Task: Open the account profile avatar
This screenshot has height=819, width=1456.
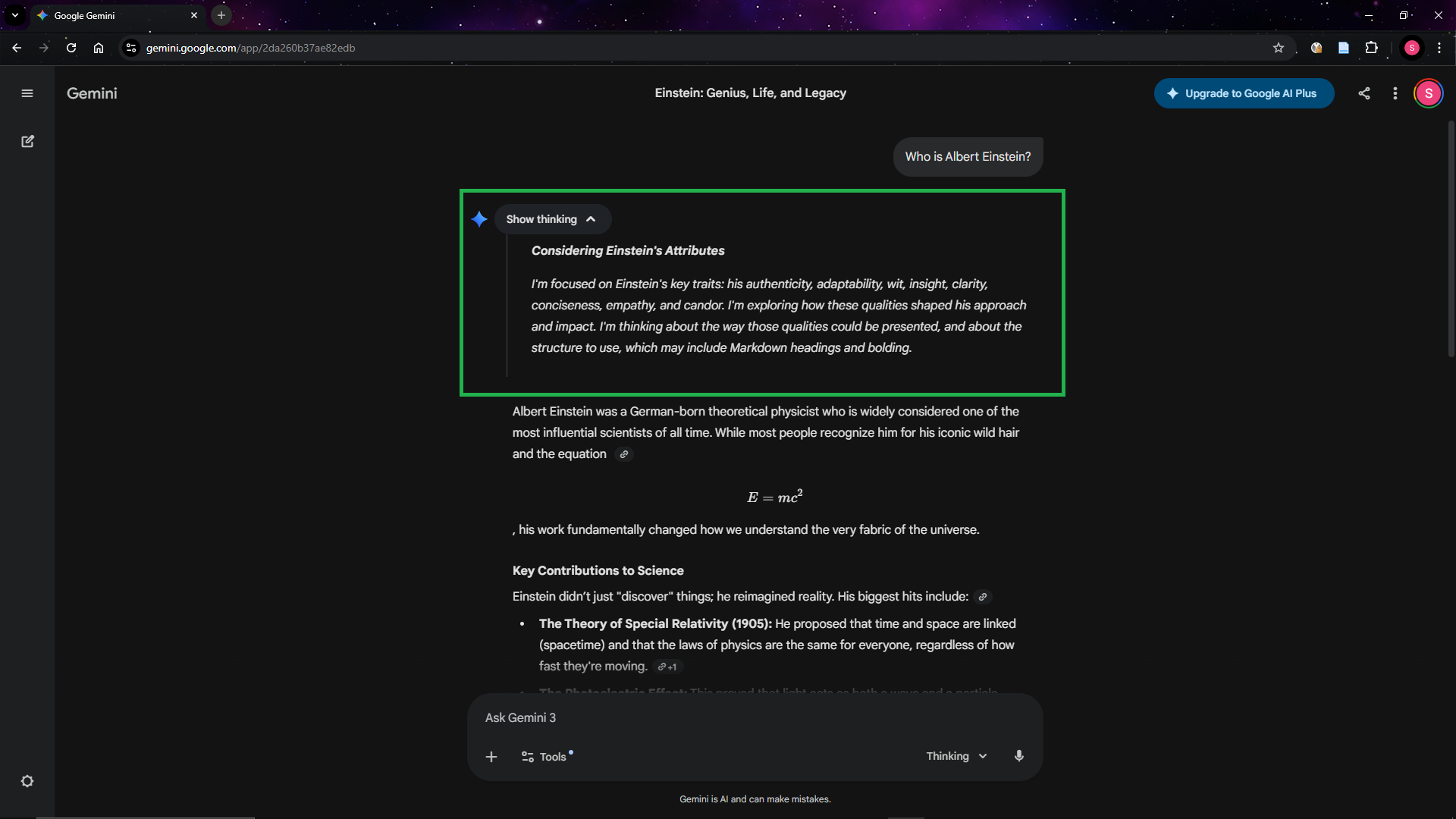Action: click(1429, 93)
